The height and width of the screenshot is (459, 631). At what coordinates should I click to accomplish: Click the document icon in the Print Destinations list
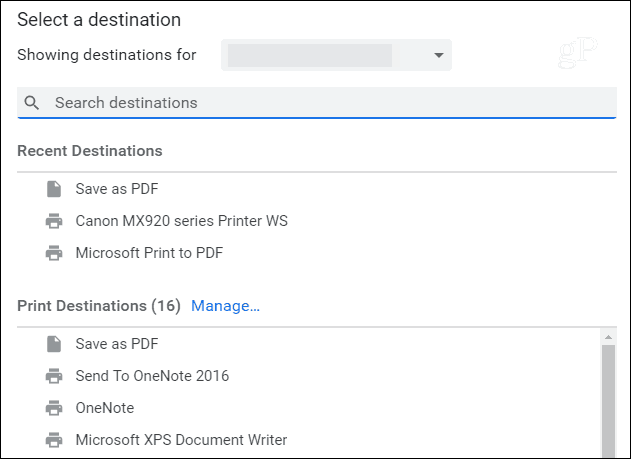pyautogui.click(x=54, y=344)
